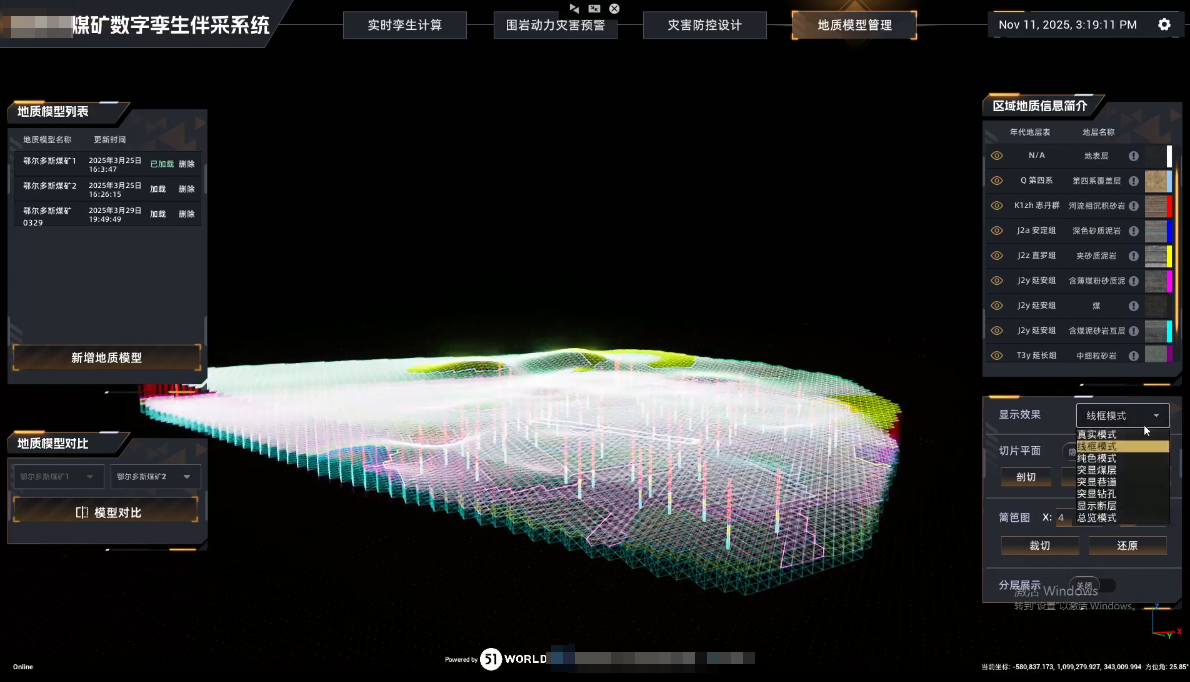
Task: Click the 模型对比 button
Action: click(x=107, y=512)
